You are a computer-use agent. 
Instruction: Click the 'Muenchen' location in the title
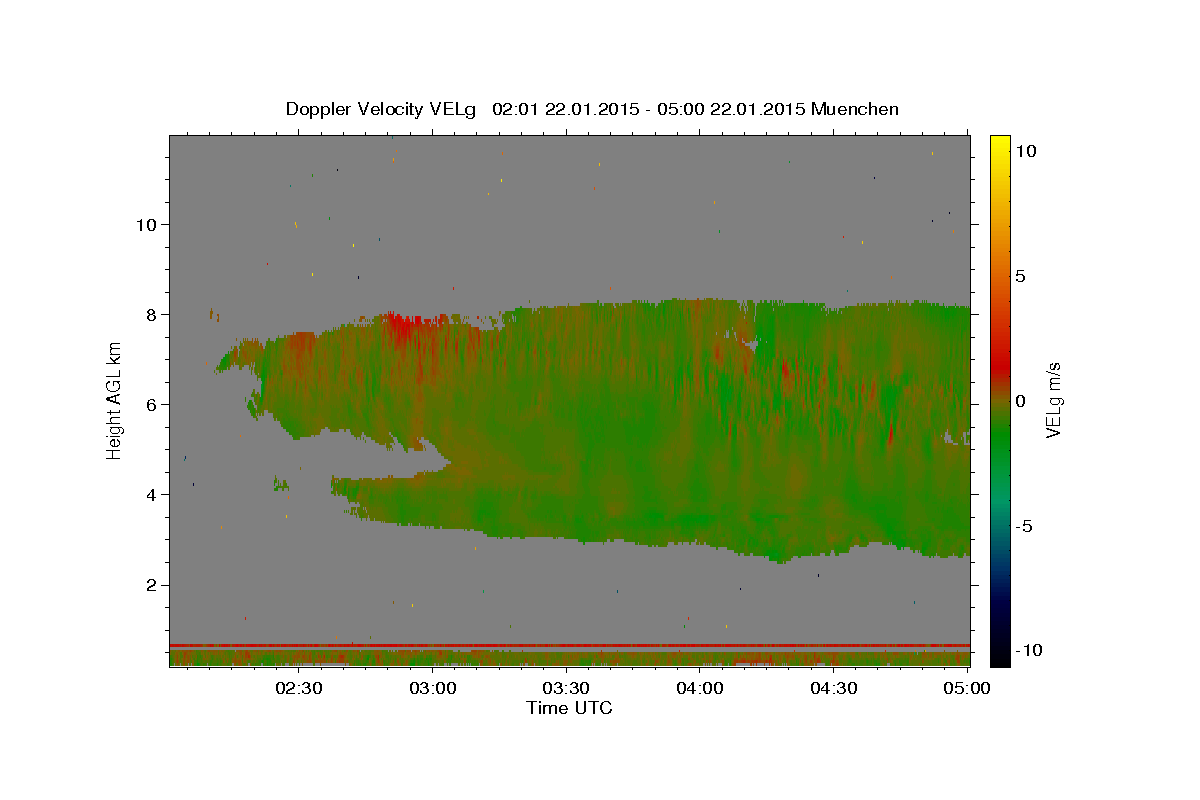click(x=856, y=109)
